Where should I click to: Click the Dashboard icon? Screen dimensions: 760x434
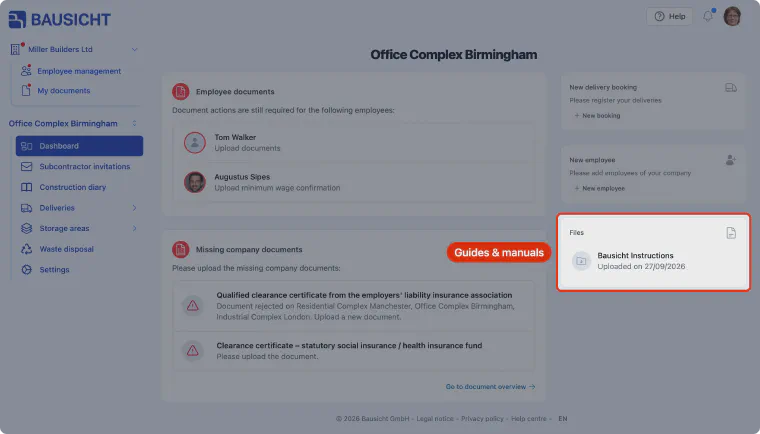(x=27, y=146)
